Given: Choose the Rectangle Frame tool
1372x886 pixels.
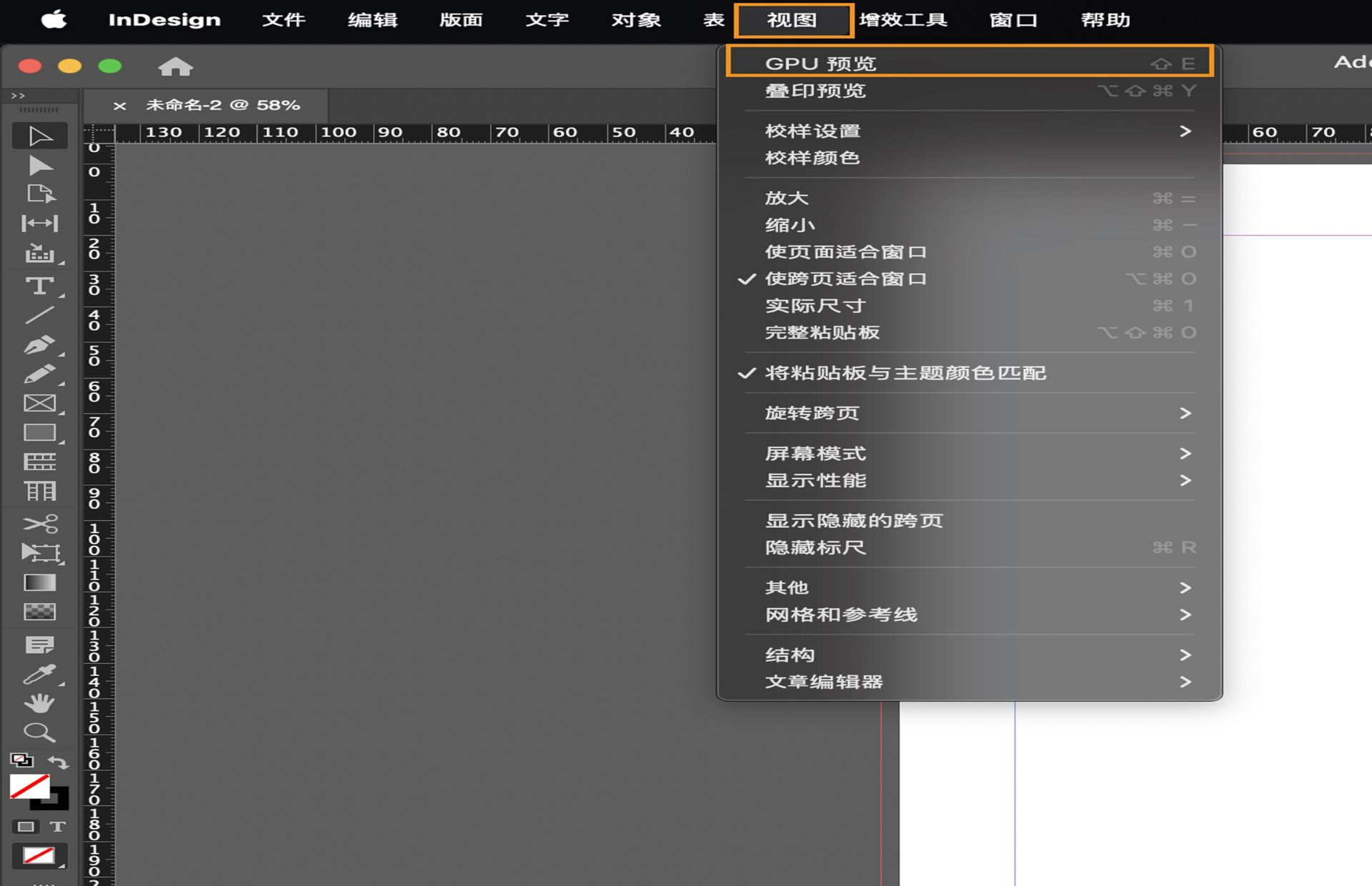Looking at the screenshot, I should click(x=41, y=402).
